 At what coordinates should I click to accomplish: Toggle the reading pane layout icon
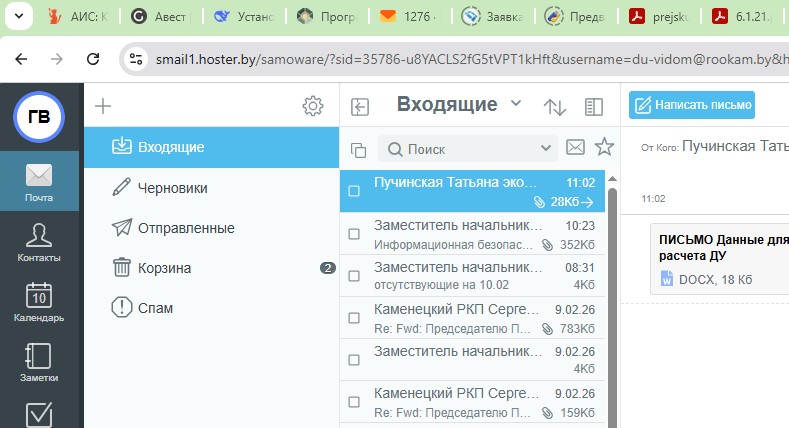pyautogui.click(x=594, y=106)
